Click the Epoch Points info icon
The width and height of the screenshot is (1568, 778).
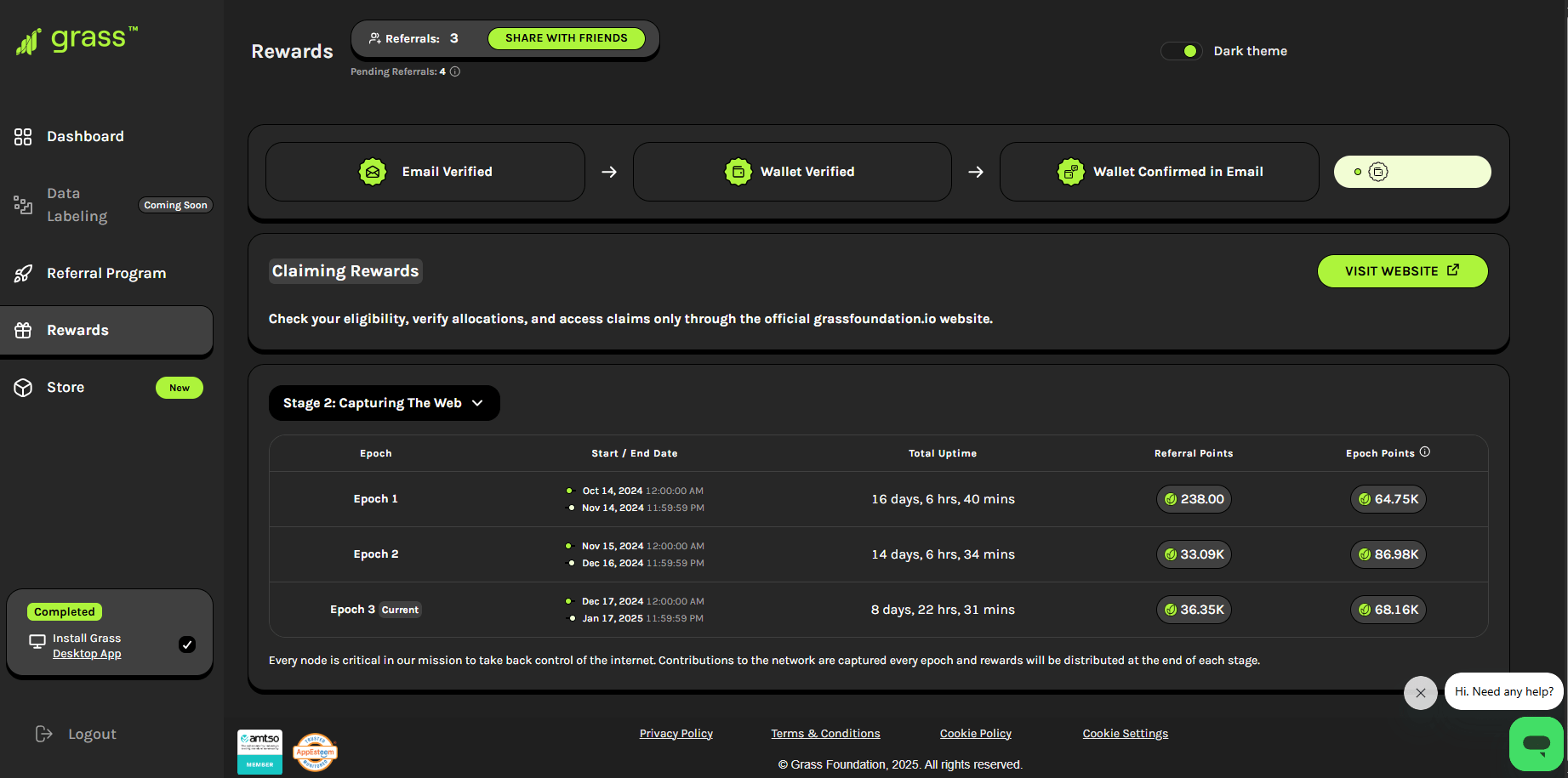(1425, 452)
